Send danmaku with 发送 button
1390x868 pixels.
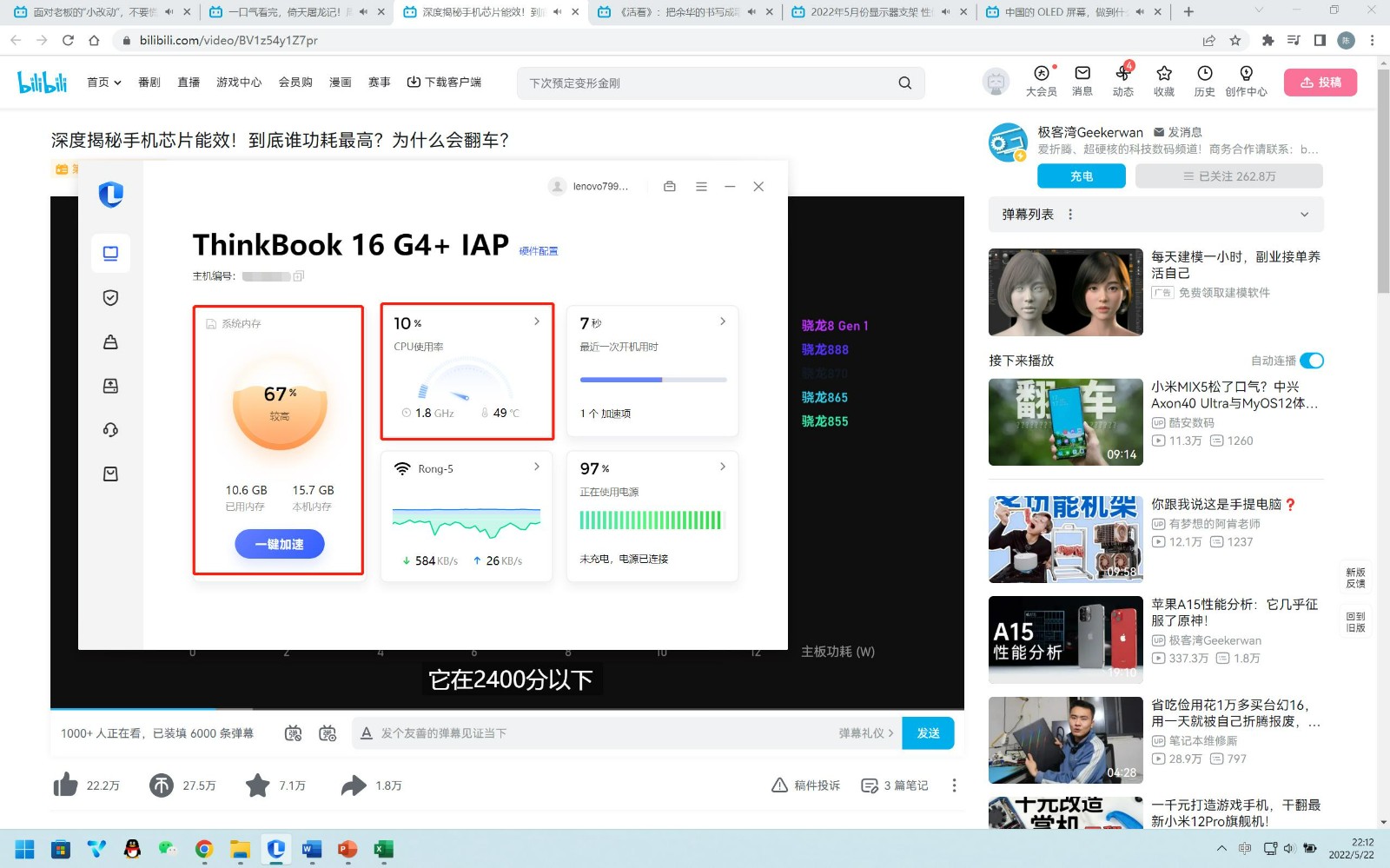[928, 733]
